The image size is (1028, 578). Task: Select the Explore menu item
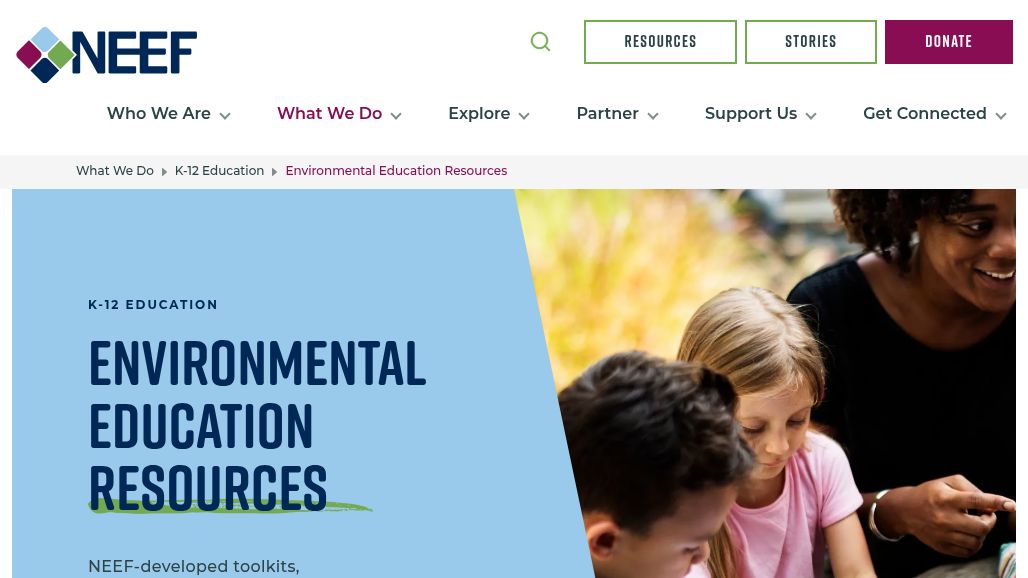pyautogui.click(x=479, y=113)
